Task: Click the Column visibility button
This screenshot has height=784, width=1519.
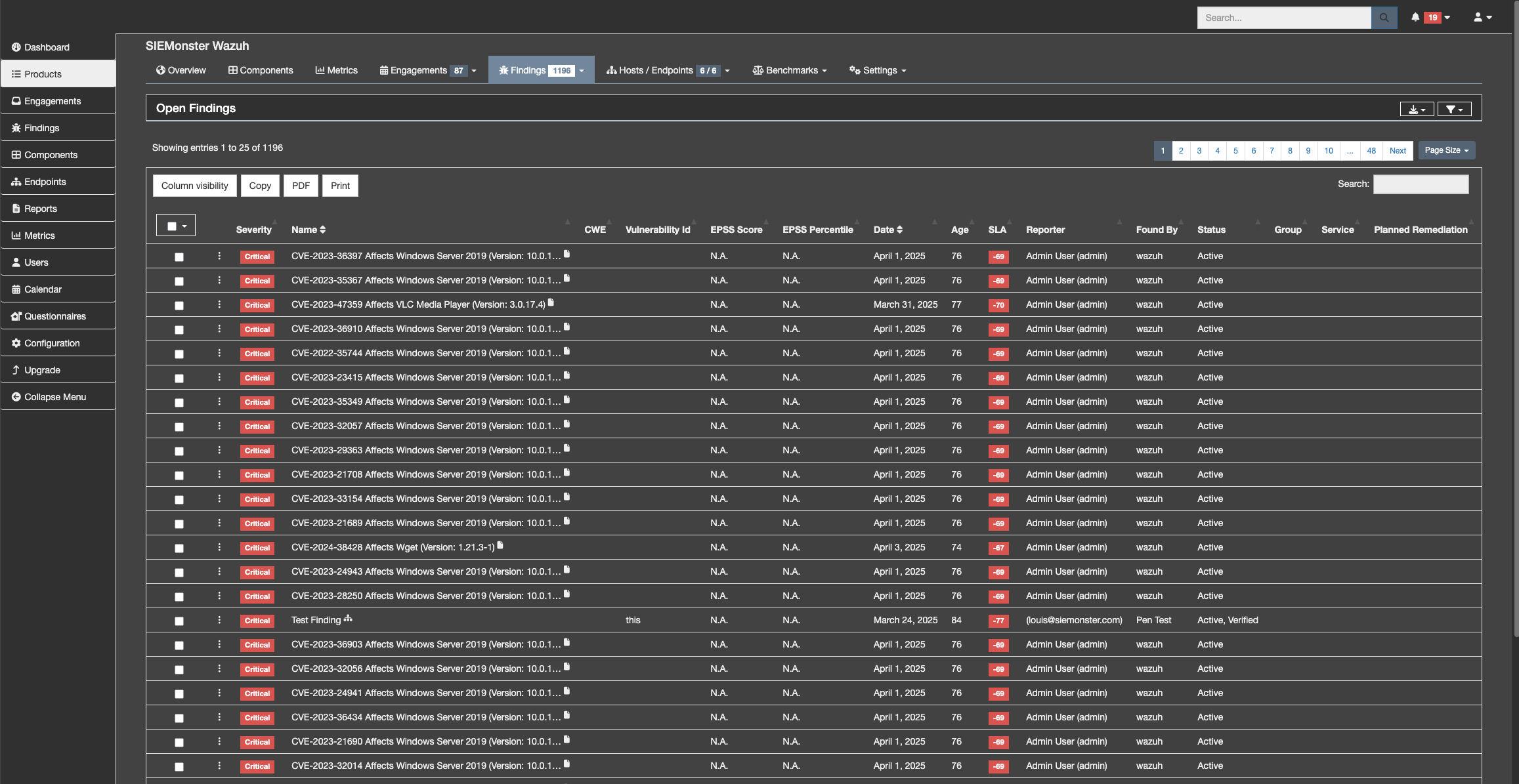Action: coord(194,186)
